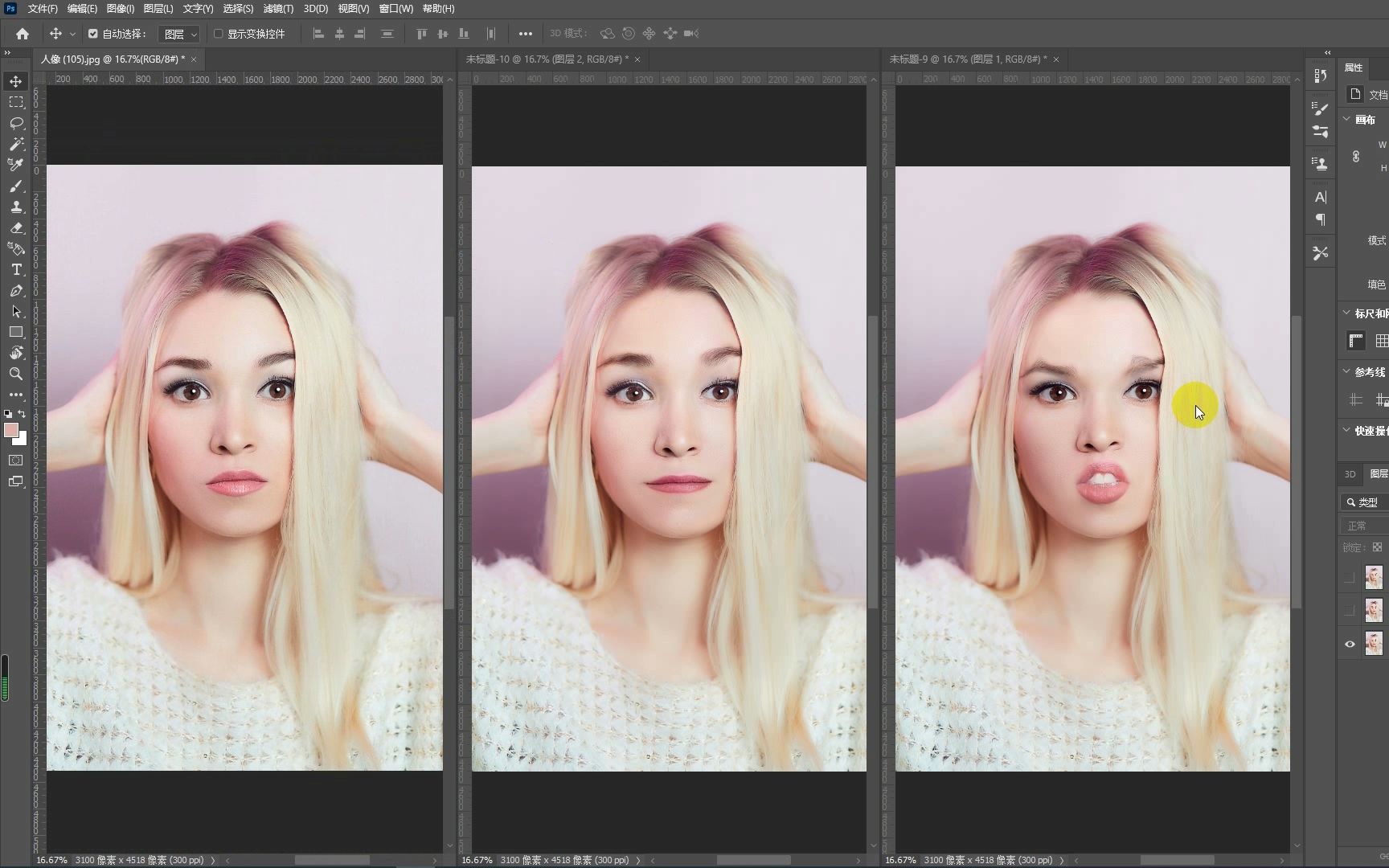Open the 窗口(W) menu
This screenshot has height=868, width=1389.
point(395,9)
